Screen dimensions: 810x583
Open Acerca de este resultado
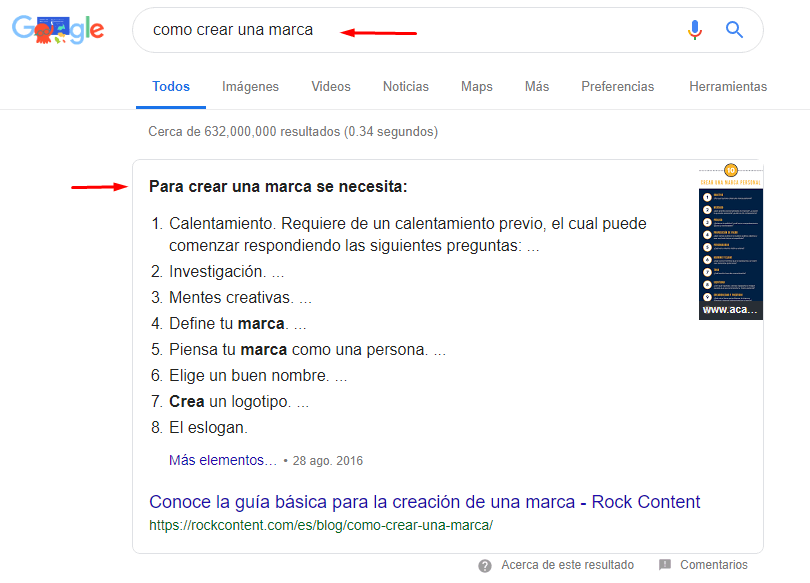click(567, 565)
